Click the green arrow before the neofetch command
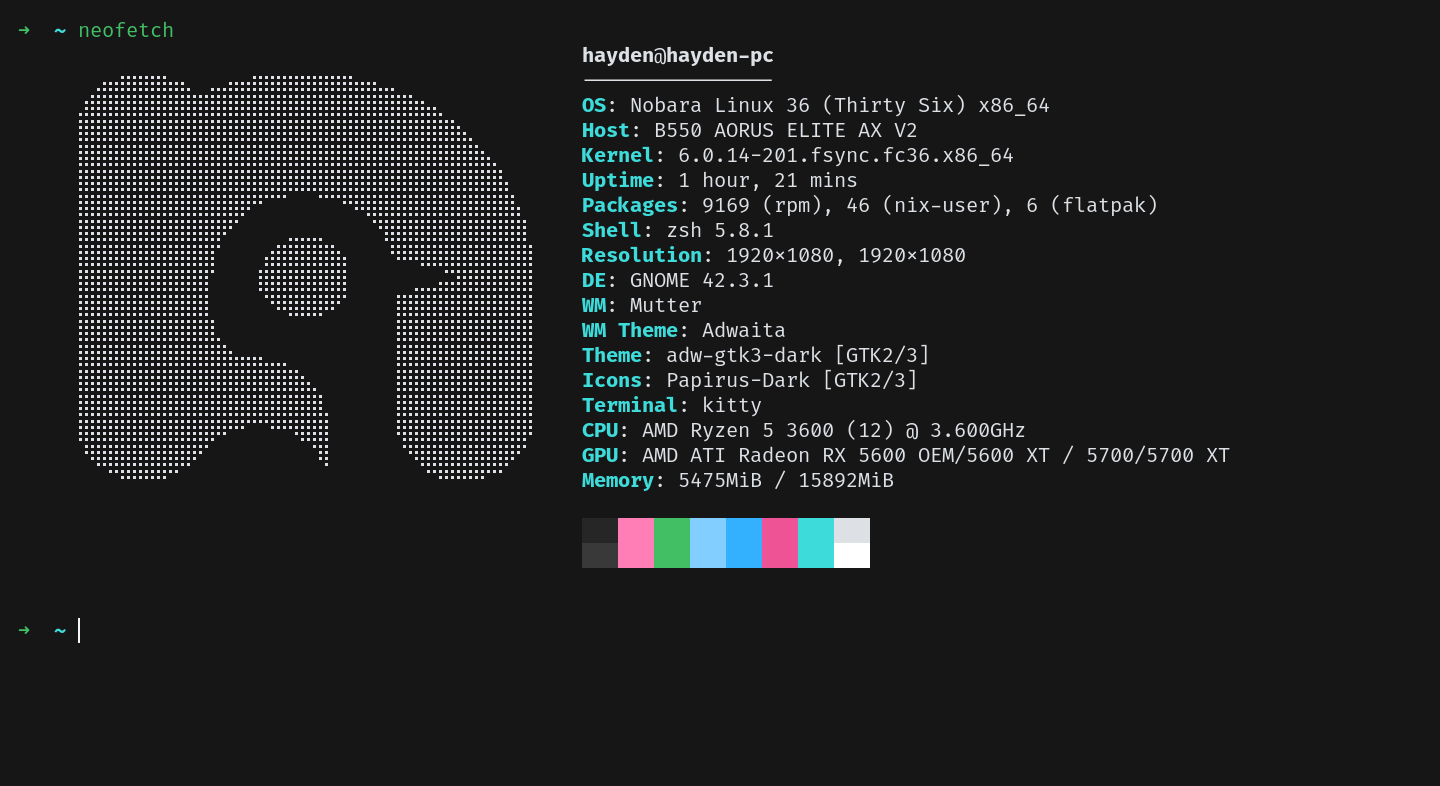The width and height of the screenshot is (1440, 786). click(24, 30)
